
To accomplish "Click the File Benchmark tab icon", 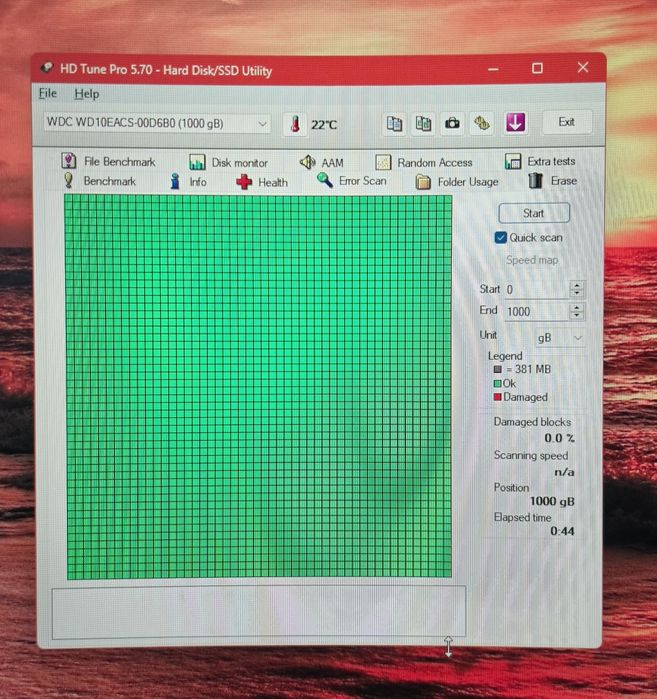I will (x=69, y=161).
